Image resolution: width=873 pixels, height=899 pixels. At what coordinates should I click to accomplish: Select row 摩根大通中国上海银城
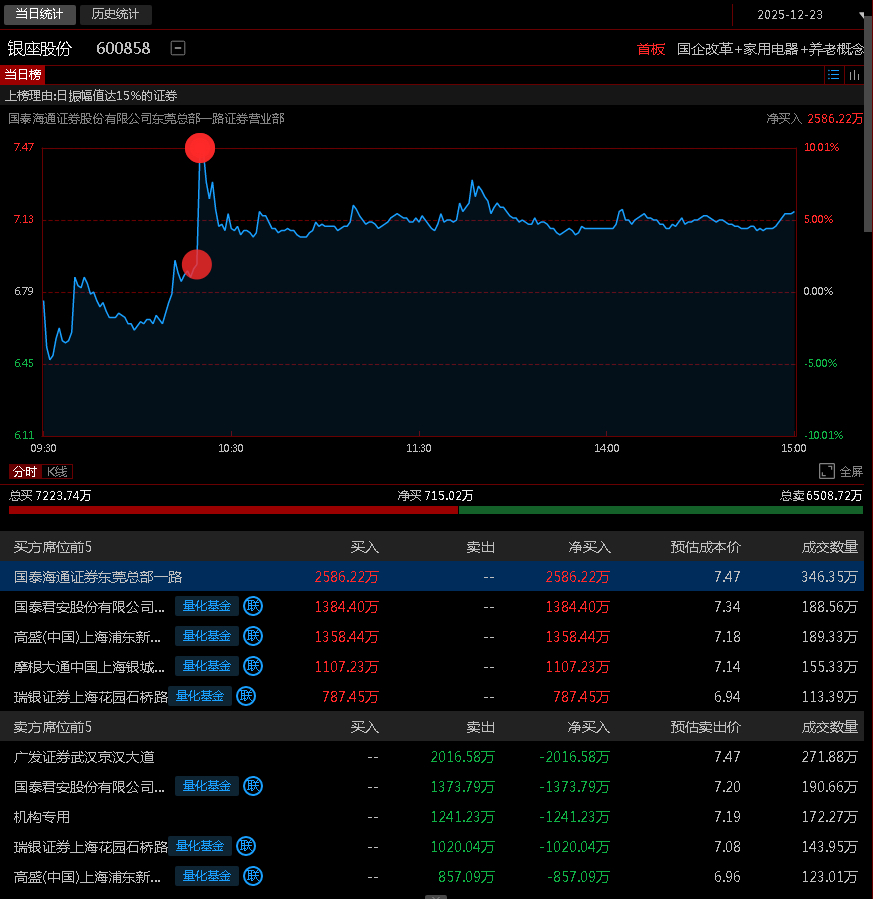tap(432, 666)
